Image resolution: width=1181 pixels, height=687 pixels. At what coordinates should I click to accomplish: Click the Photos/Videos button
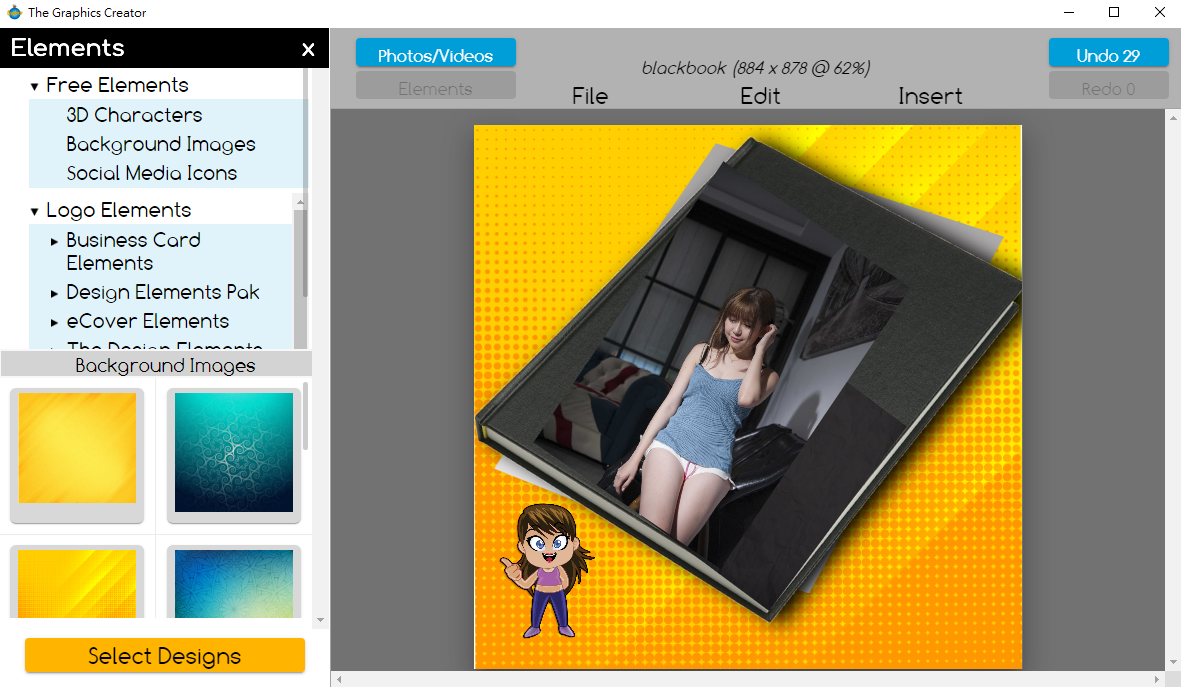pyautogui.click(x=435, y=55)
